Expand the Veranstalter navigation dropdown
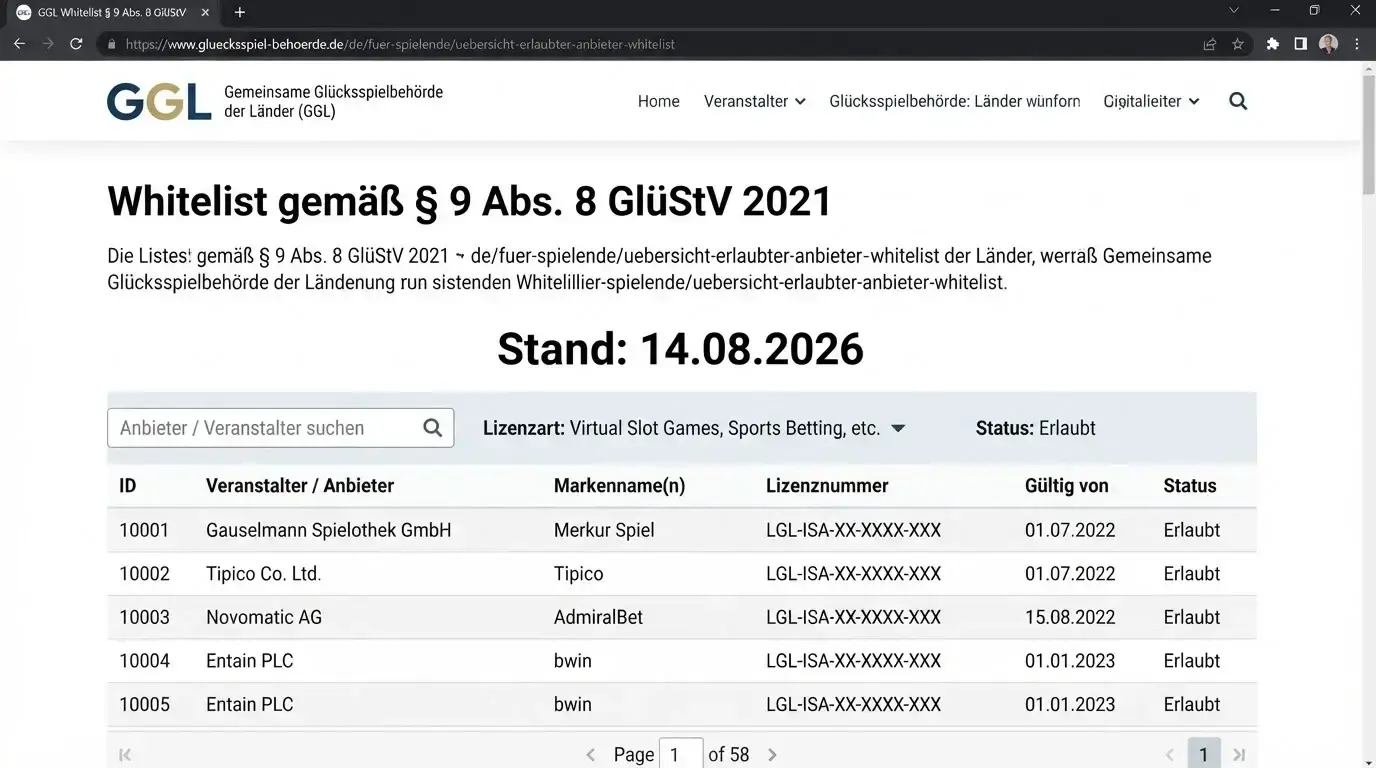This screenshot has height=768, width=1376. coord(755,101)
